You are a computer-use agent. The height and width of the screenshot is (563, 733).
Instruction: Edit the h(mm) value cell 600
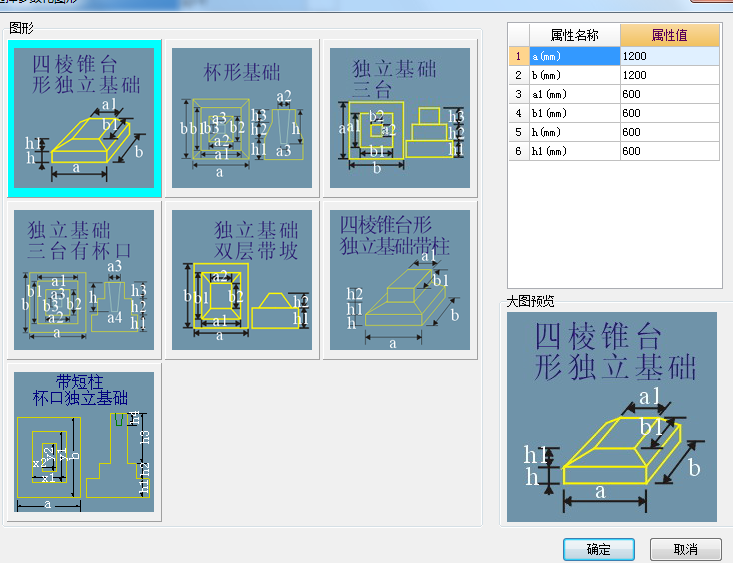click(669, 132)
